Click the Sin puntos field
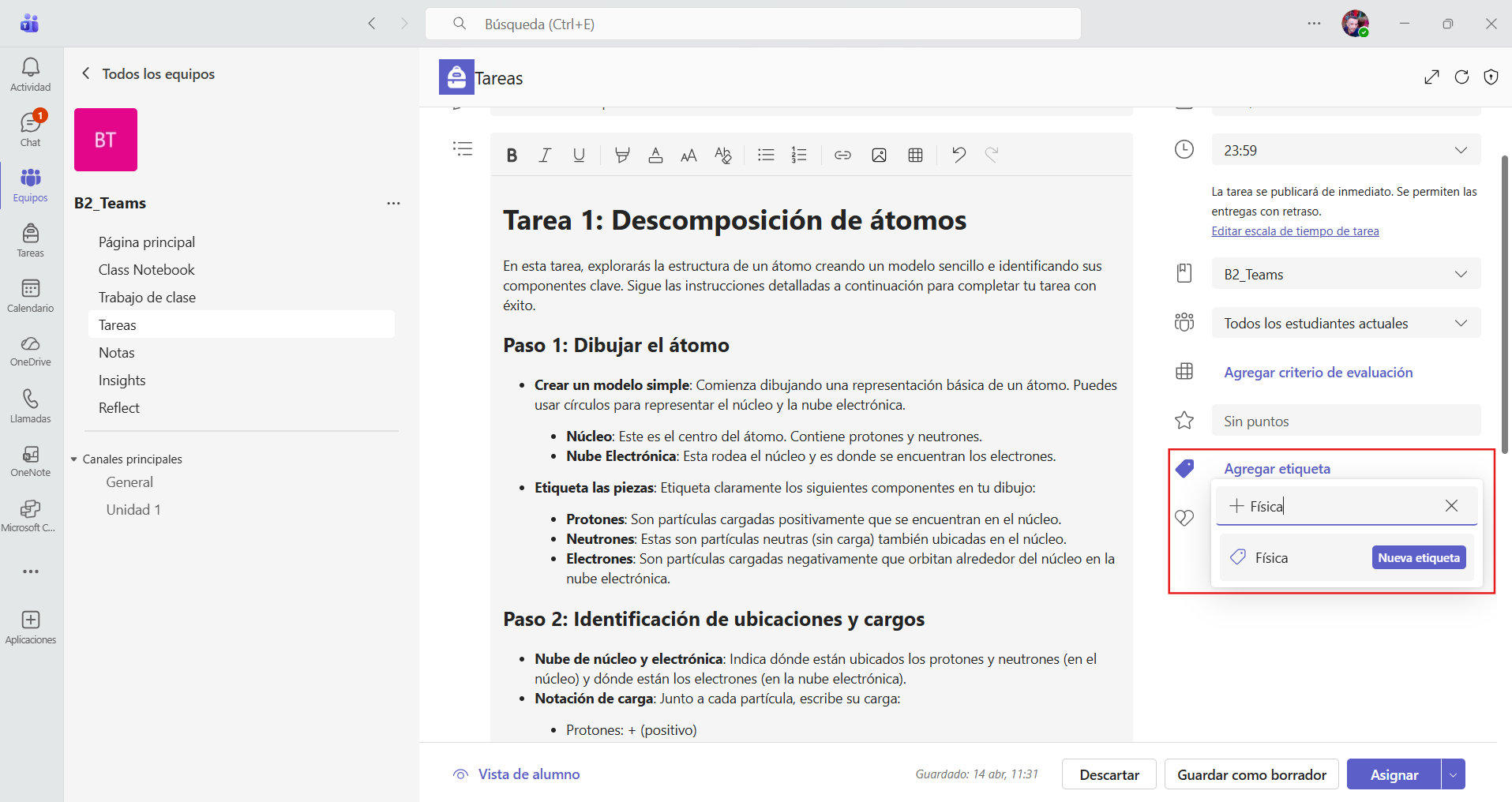This screenshot has width=1512, height=802. (x=1345, y=421)
